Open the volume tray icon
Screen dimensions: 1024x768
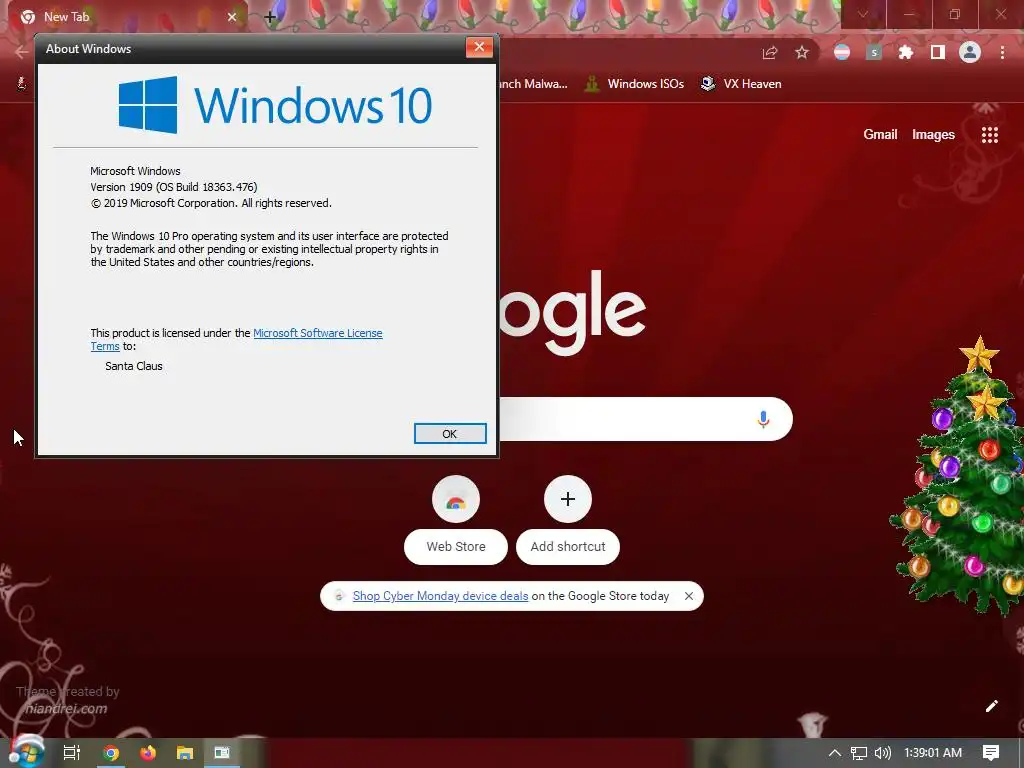pyautogui.click(x=882, y=753)
